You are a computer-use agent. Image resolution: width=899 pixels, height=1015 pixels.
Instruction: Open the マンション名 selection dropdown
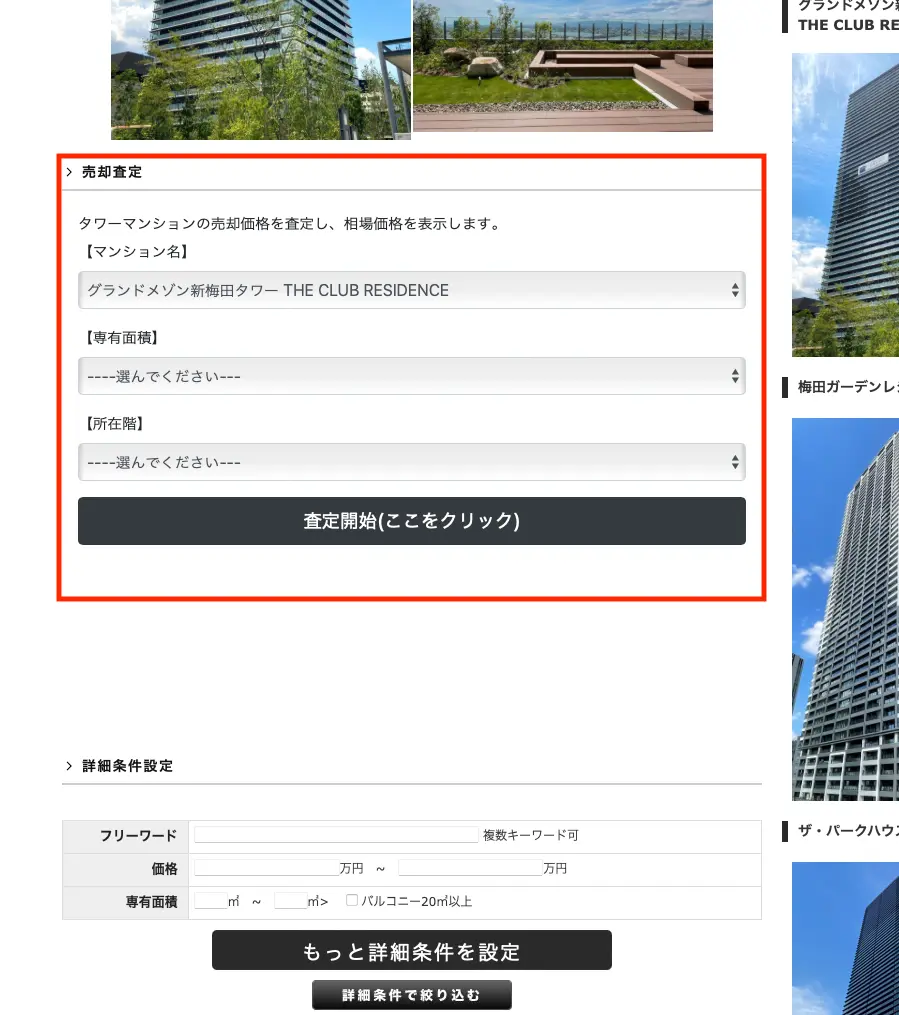(x=411, y=290)
